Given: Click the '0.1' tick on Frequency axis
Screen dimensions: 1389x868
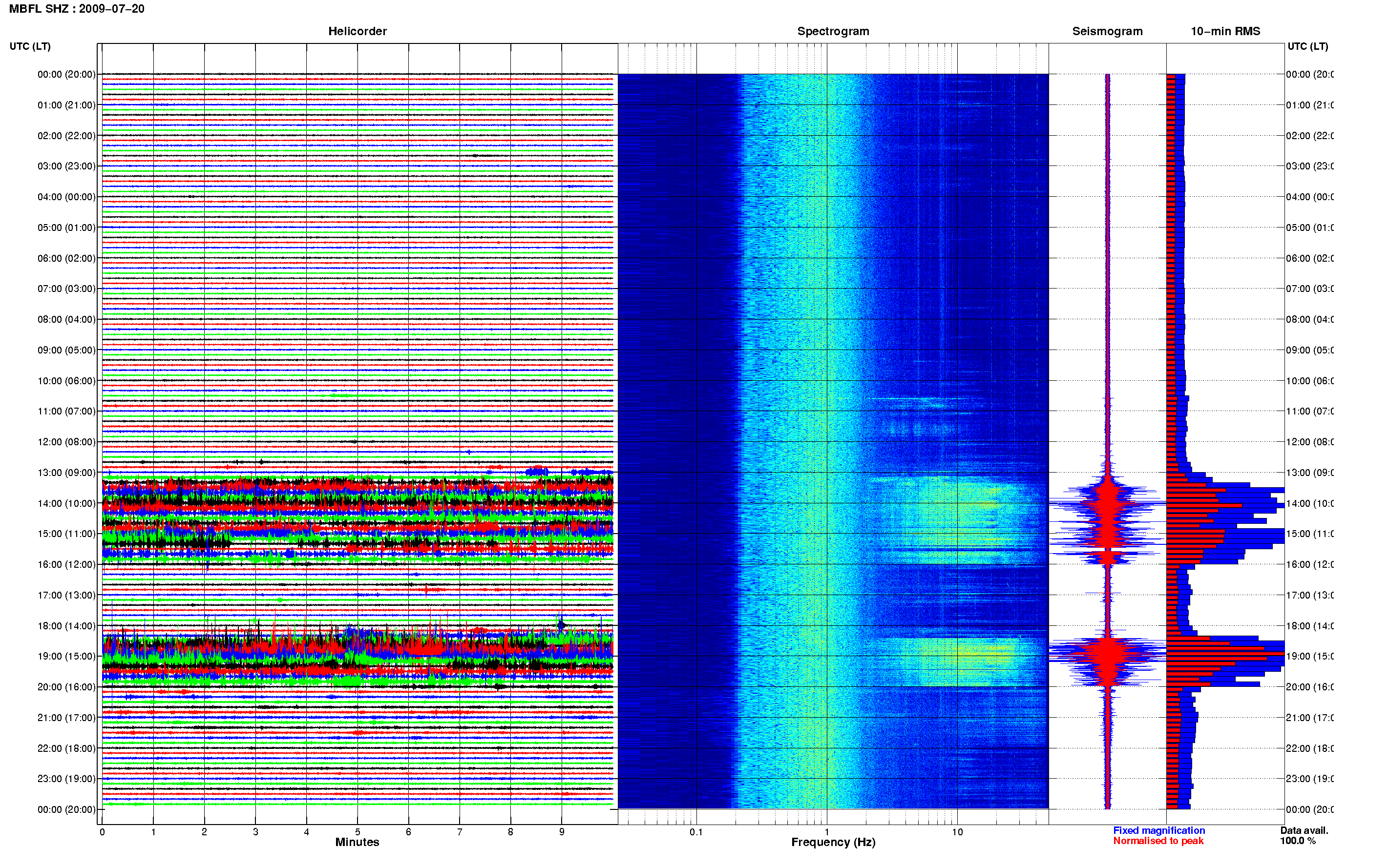Looking at the screenshot, I should coord(696,832).
